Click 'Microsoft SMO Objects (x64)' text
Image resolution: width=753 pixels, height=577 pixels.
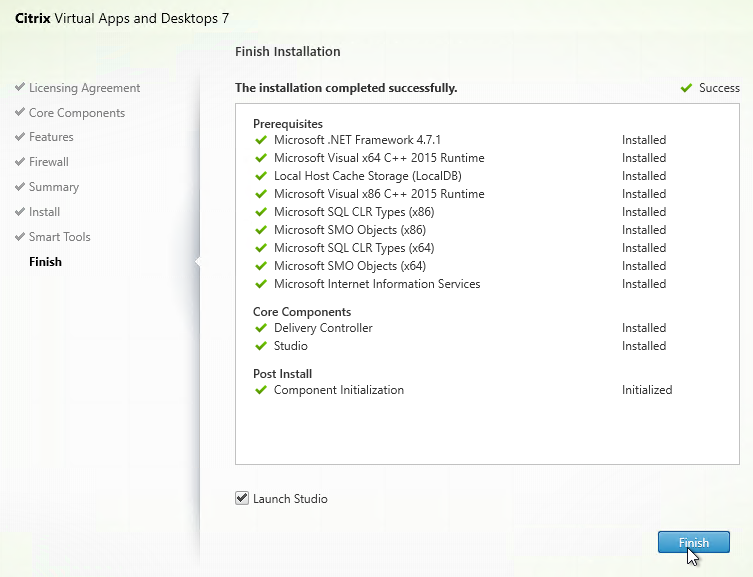pos(350,266)
